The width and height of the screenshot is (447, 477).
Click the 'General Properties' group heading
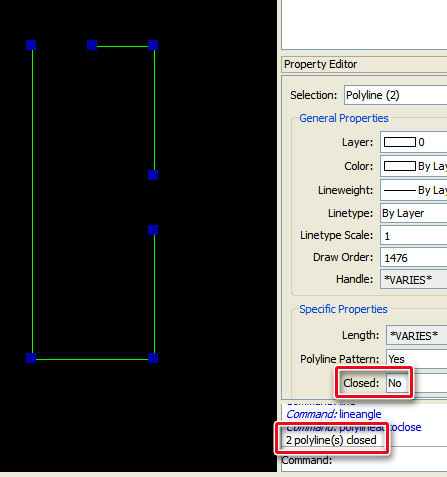(x=344, y=118)
